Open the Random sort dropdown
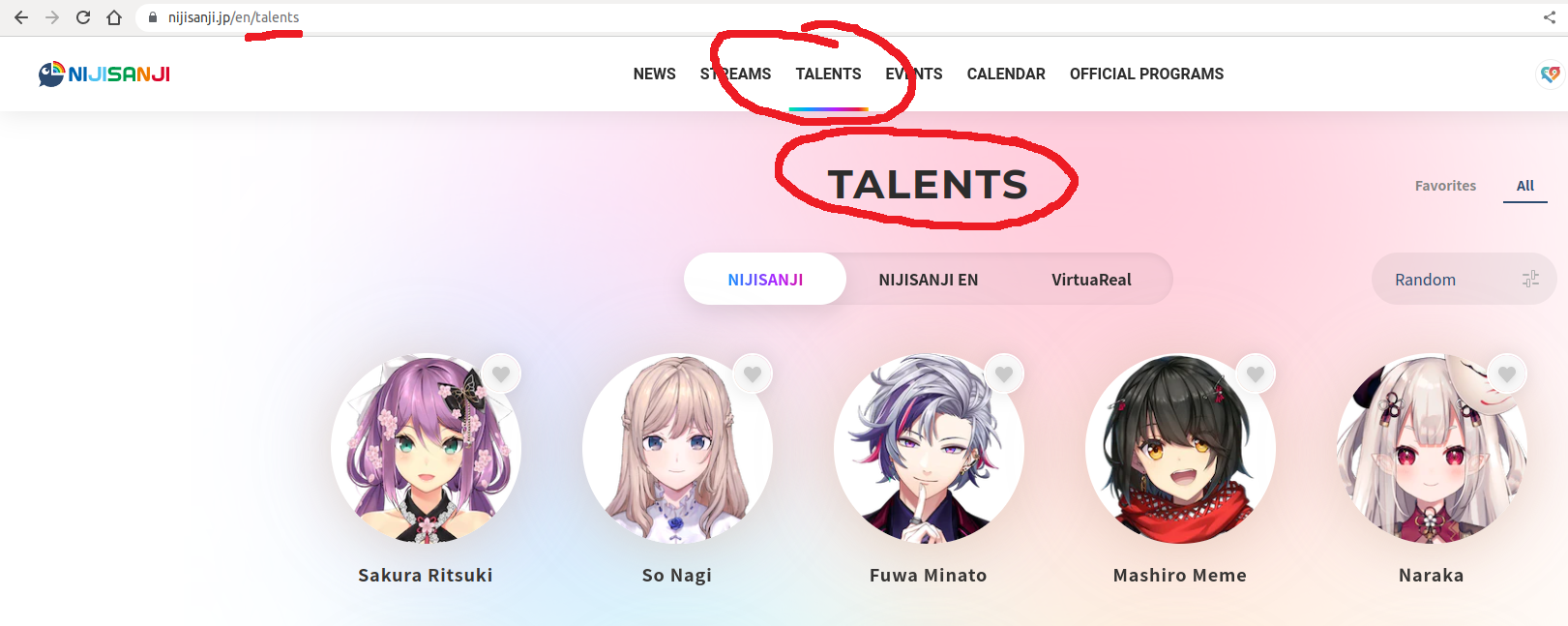This screenshot has height=626, width=1568. click(1464, 280)
